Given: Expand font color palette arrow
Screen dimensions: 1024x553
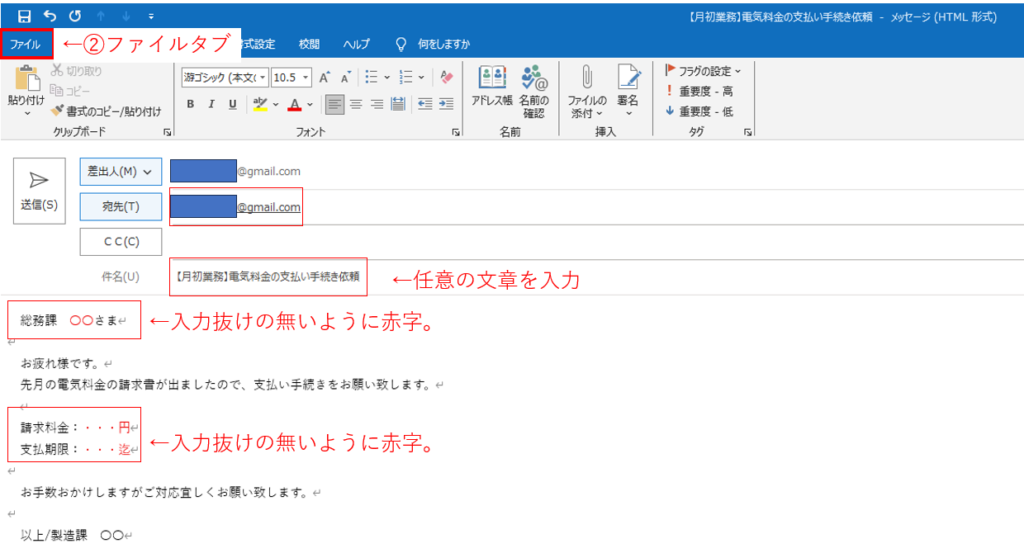Looking at the screenshot, I should (310, 104).
